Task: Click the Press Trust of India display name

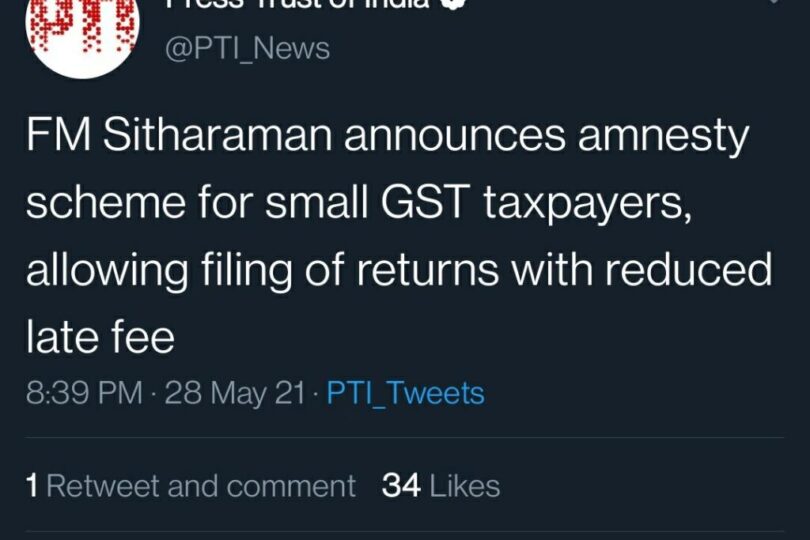Action: click(300, 4)
